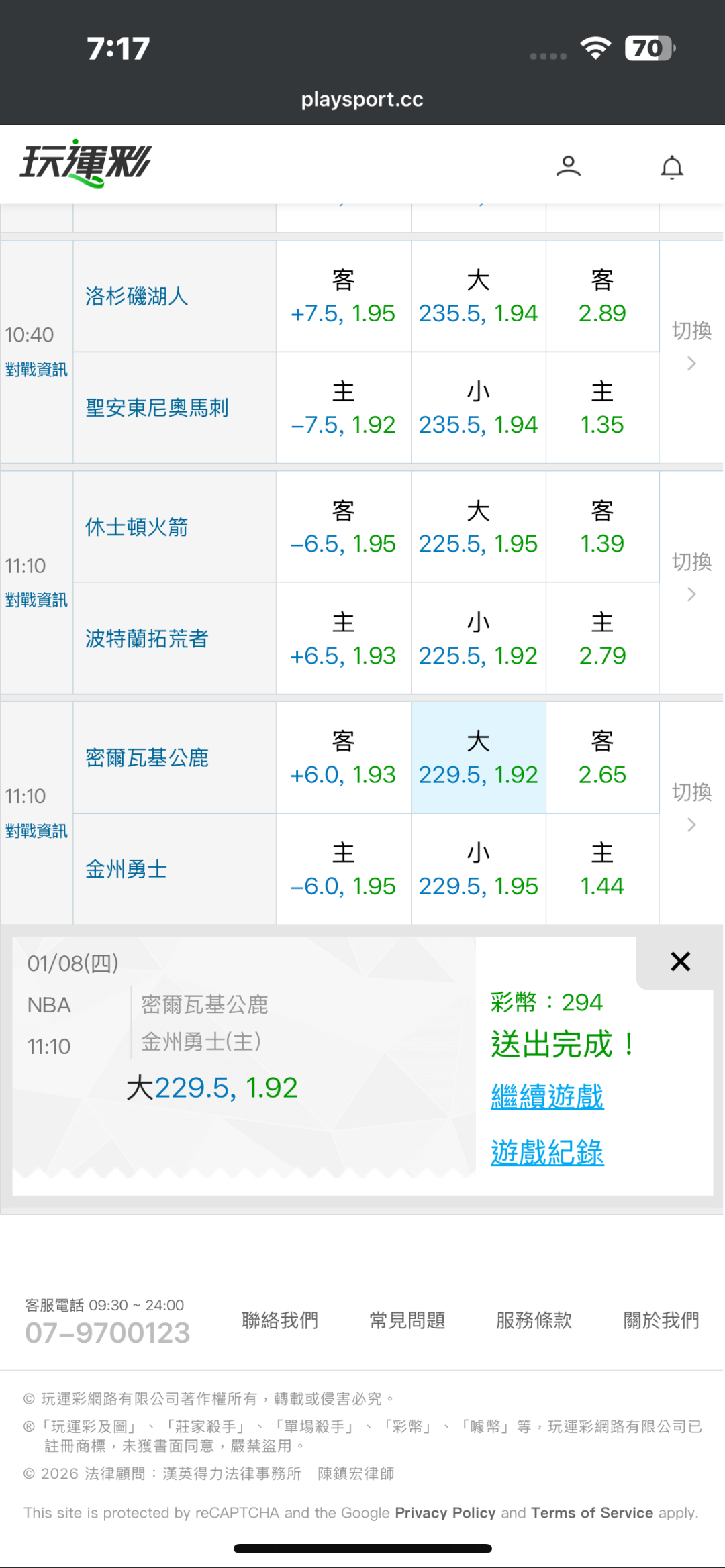View 對戰資訊 for the 10:40 game
The height and width of the screenshot is (1568, 725).
pyautogui.click(x=36, y=370)
